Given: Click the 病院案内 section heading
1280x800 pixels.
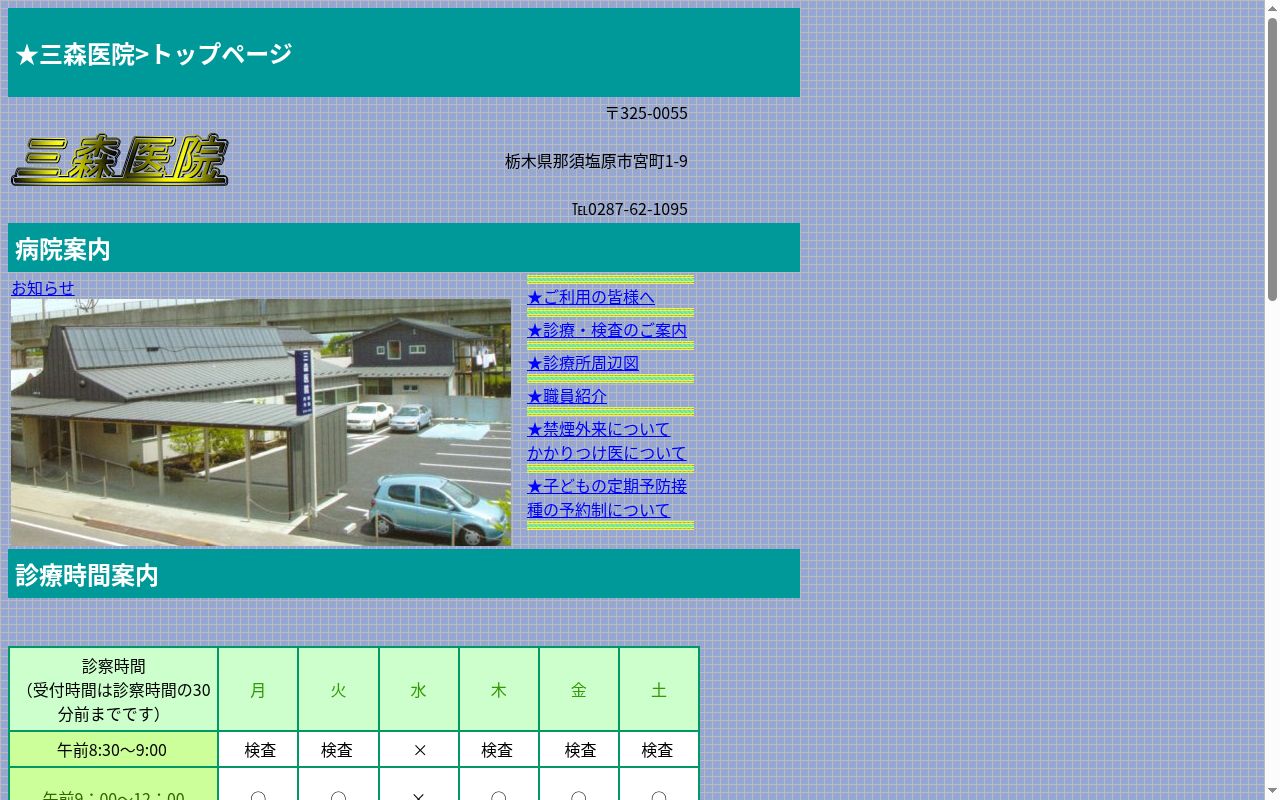Looking at the screenshot, I should pyautogui.click(x=63, y=249).
